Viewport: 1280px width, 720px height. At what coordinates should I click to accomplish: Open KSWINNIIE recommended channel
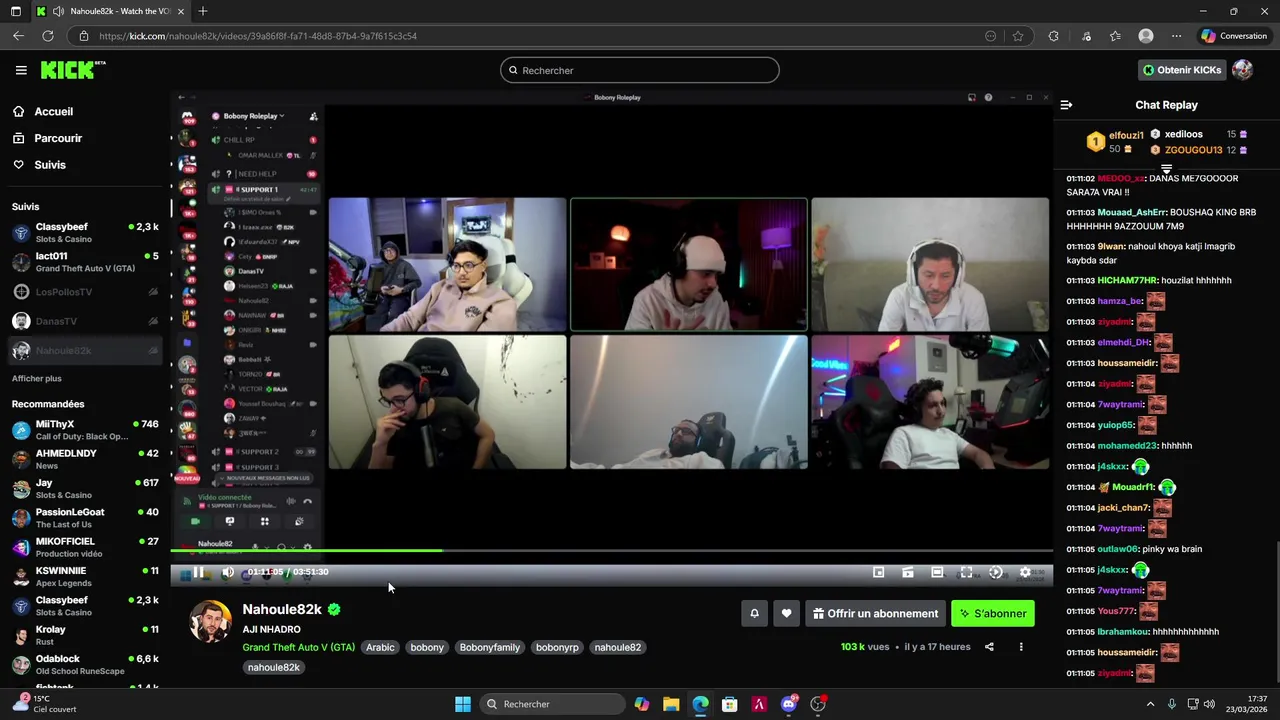(x=85, y=577)
